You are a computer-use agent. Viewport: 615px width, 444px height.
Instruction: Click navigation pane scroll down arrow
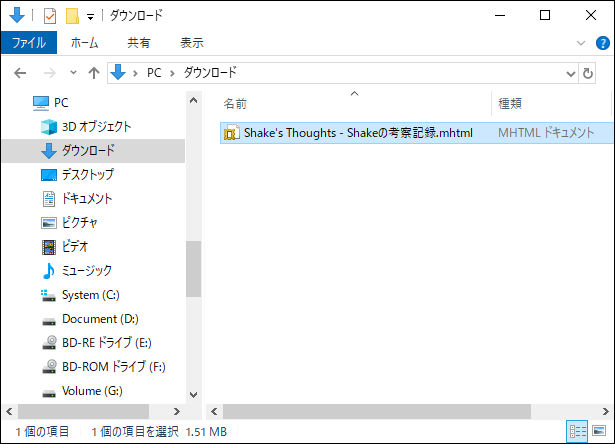pos(193,395)
